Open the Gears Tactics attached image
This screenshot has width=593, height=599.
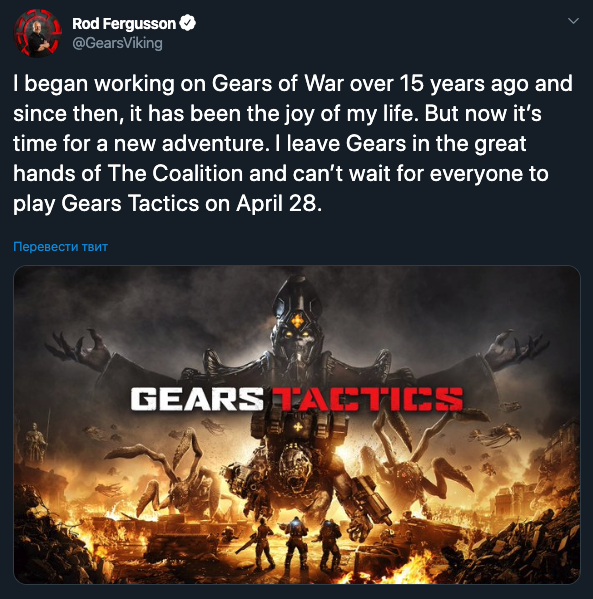point(297,424)
